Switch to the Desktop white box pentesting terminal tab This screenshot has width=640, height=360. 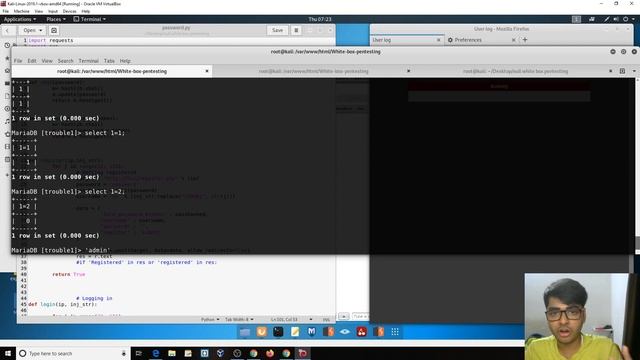click(x=515, y=71)
